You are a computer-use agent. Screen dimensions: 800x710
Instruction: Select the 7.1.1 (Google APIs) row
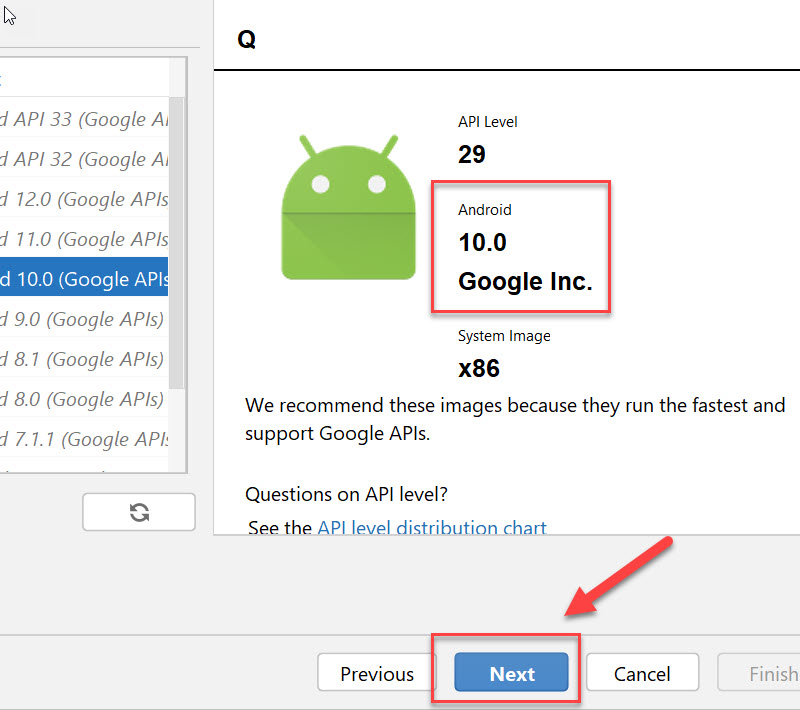84,439
